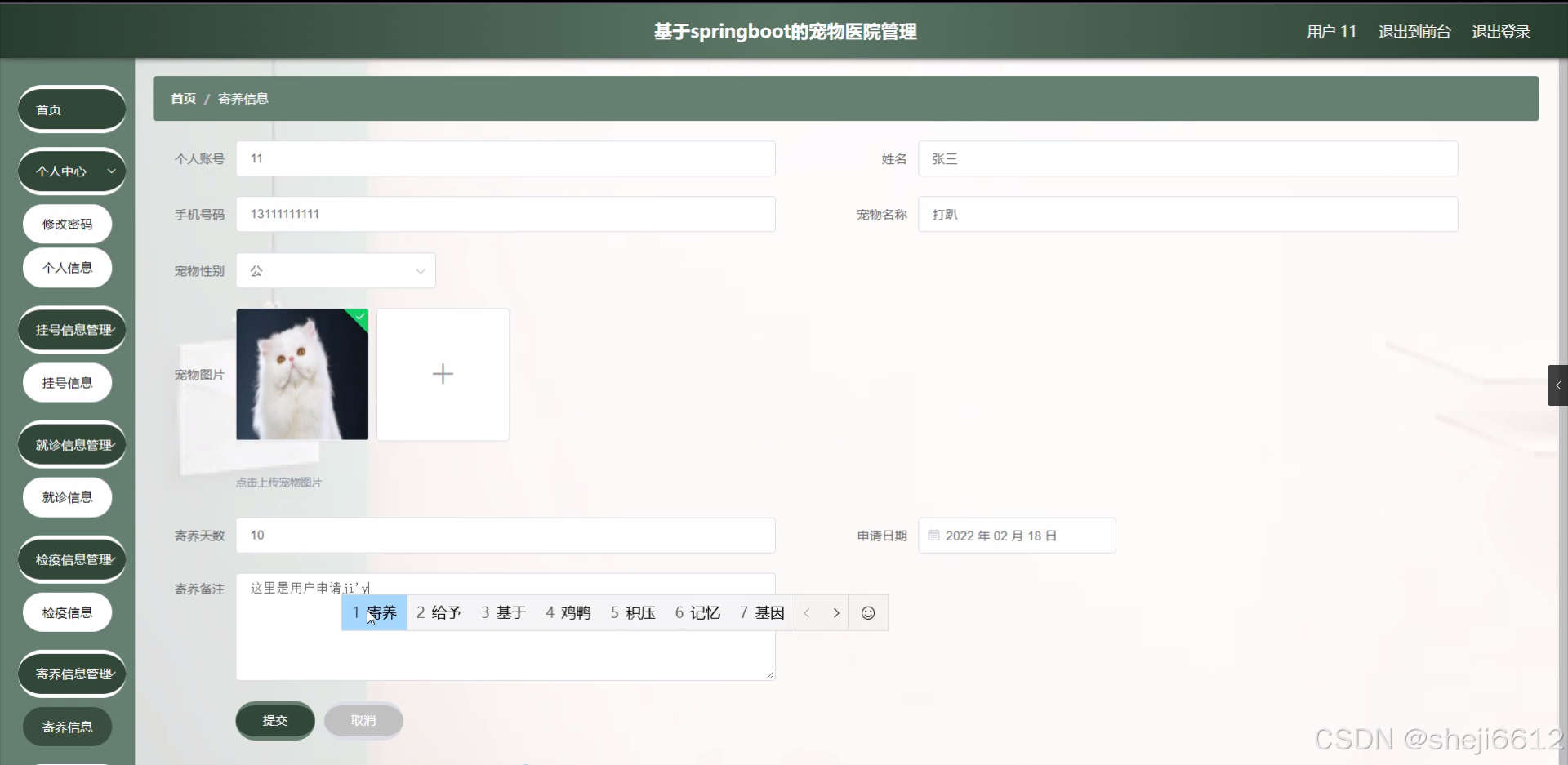This screenshot has height=765, width=1568.
Task: Open the emoji picker in the IME candidate bar
Action: tap(867, 613)
